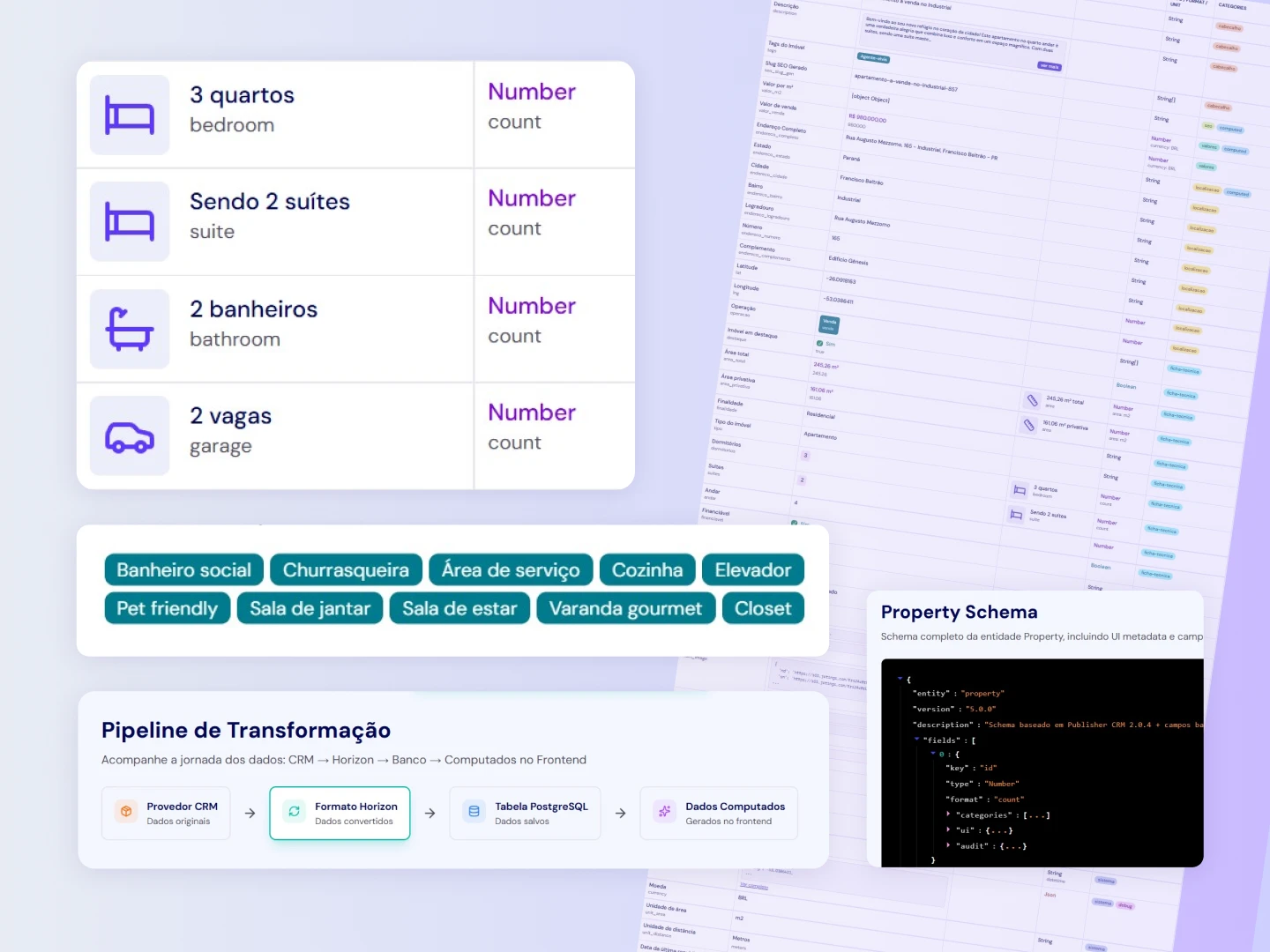
Task: Click the Pipeline de Transformação heading
Action: (x=246, y=731)
